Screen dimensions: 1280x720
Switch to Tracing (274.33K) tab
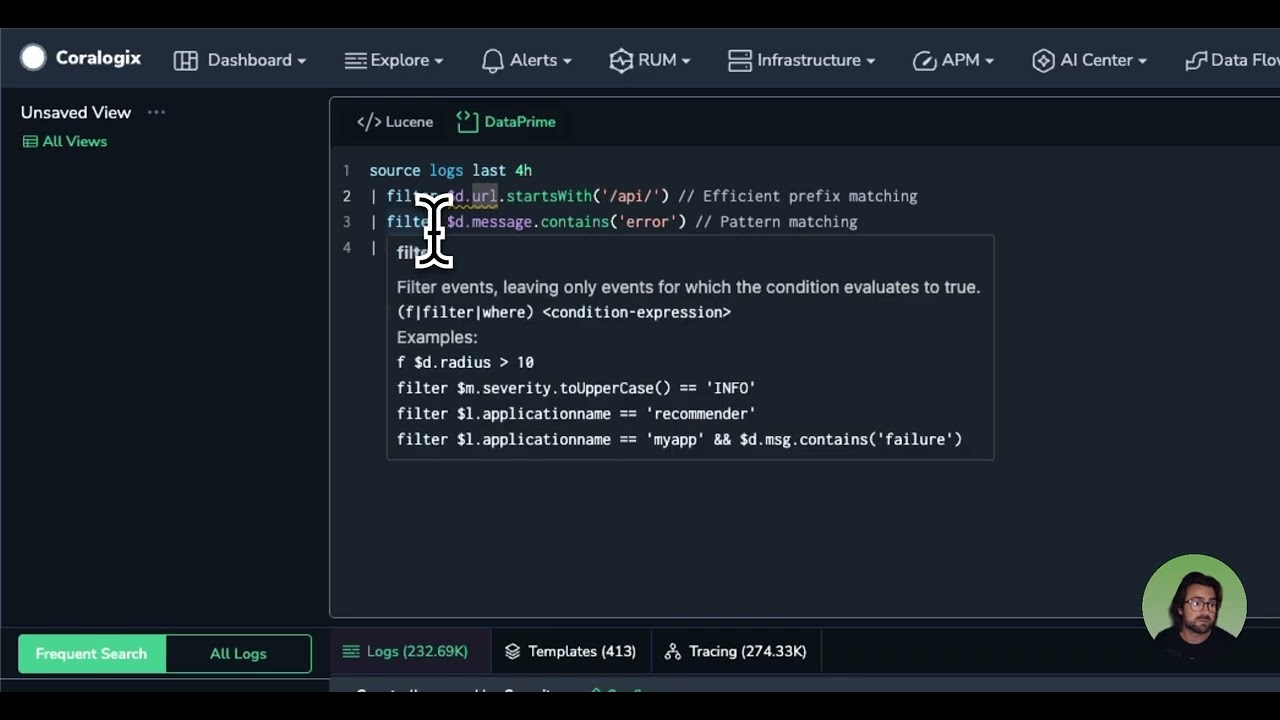735,651
